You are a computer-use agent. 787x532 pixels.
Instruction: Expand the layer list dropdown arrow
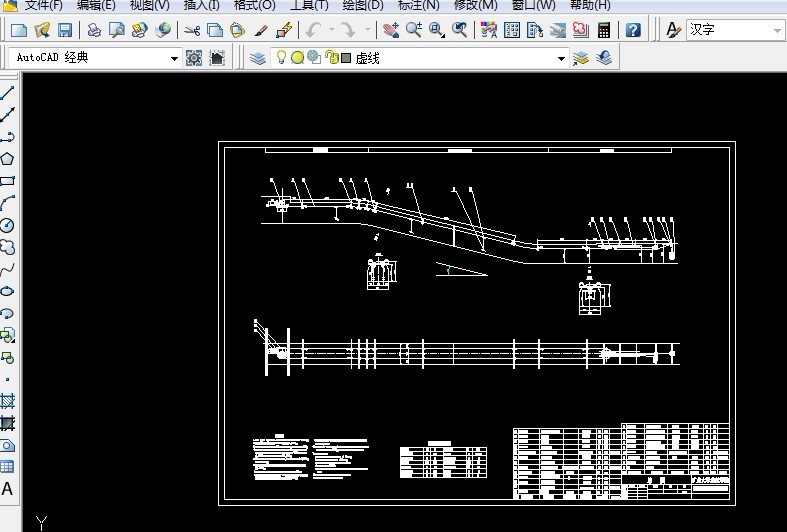561,59
